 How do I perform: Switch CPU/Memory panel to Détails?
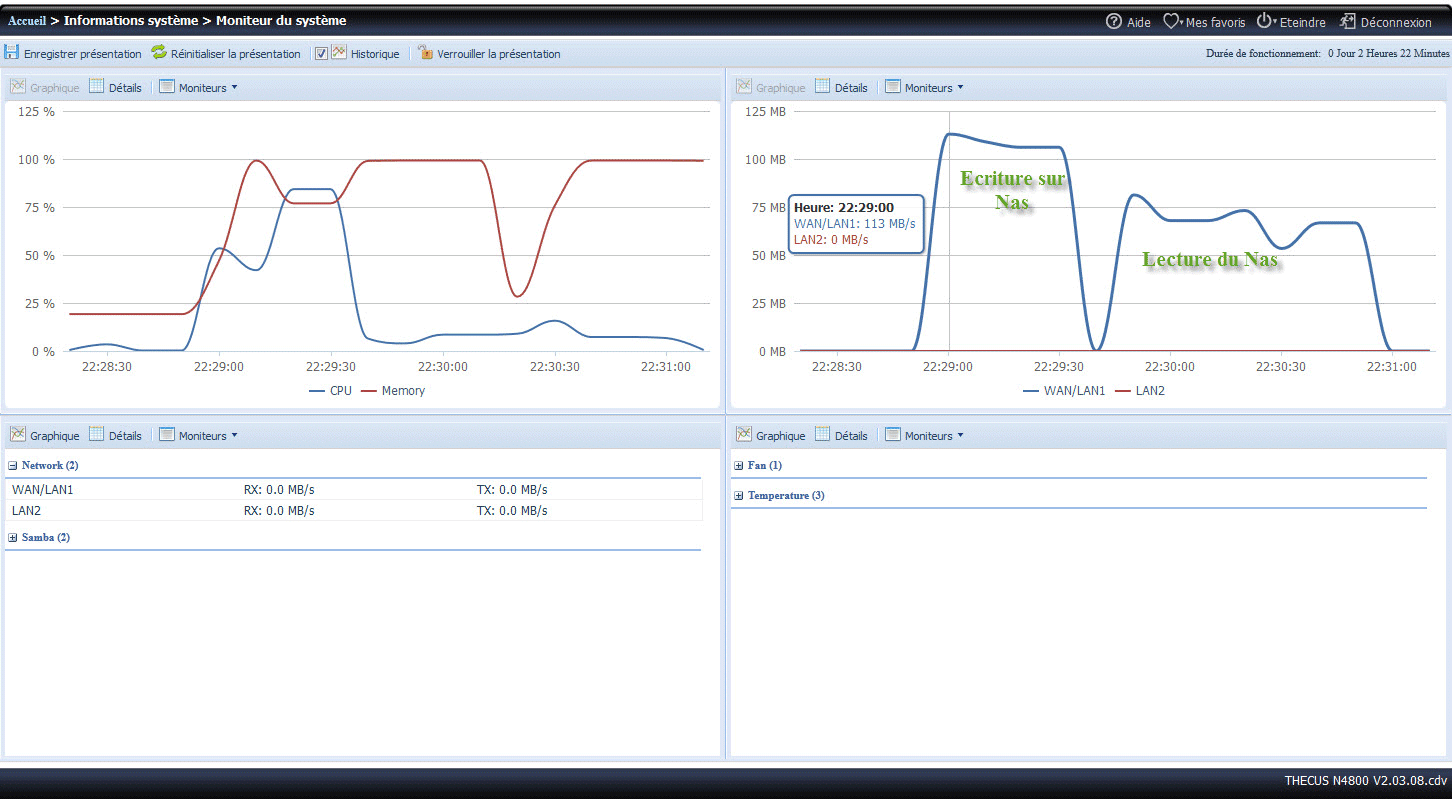pyautogui.click(x=115, y=87)
